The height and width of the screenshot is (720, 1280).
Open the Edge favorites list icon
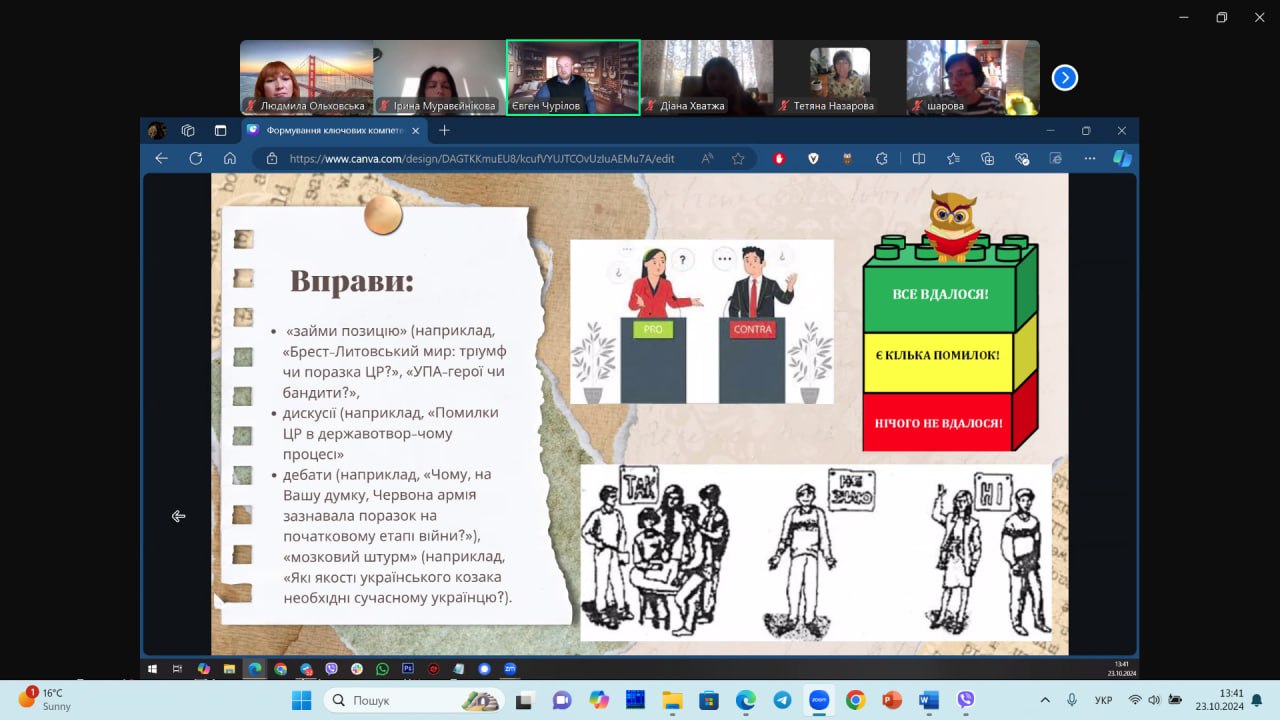953,158
